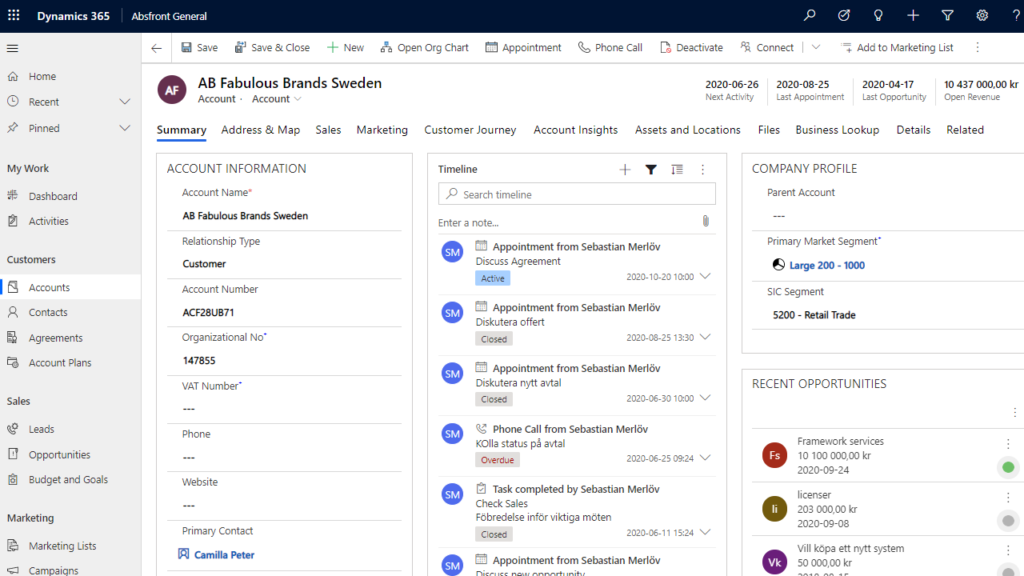Attach a file with the paperclip icon
The width and height of the screenshot is (1024, 576).
tap(706, 221)
